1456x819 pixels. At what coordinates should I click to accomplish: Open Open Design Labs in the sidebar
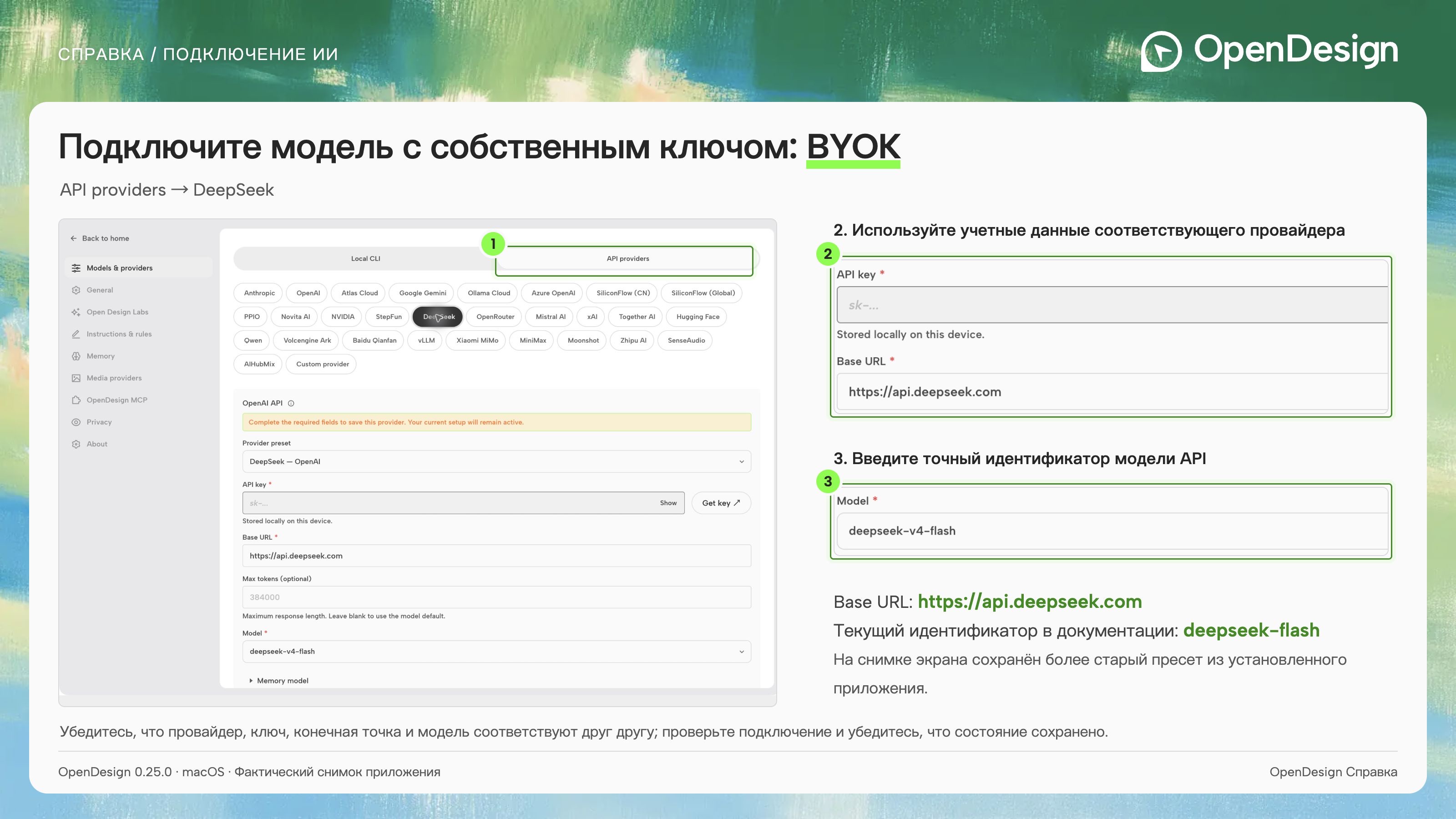point(138,312)
